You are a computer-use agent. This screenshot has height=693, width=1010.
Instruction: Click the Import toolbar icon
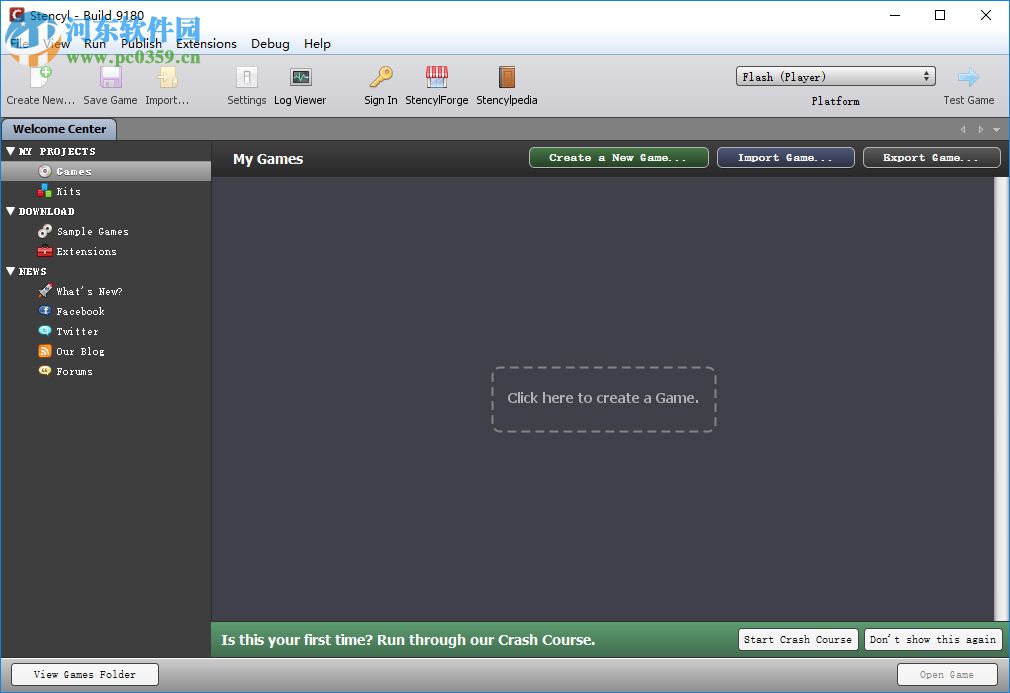coord(167,77)
